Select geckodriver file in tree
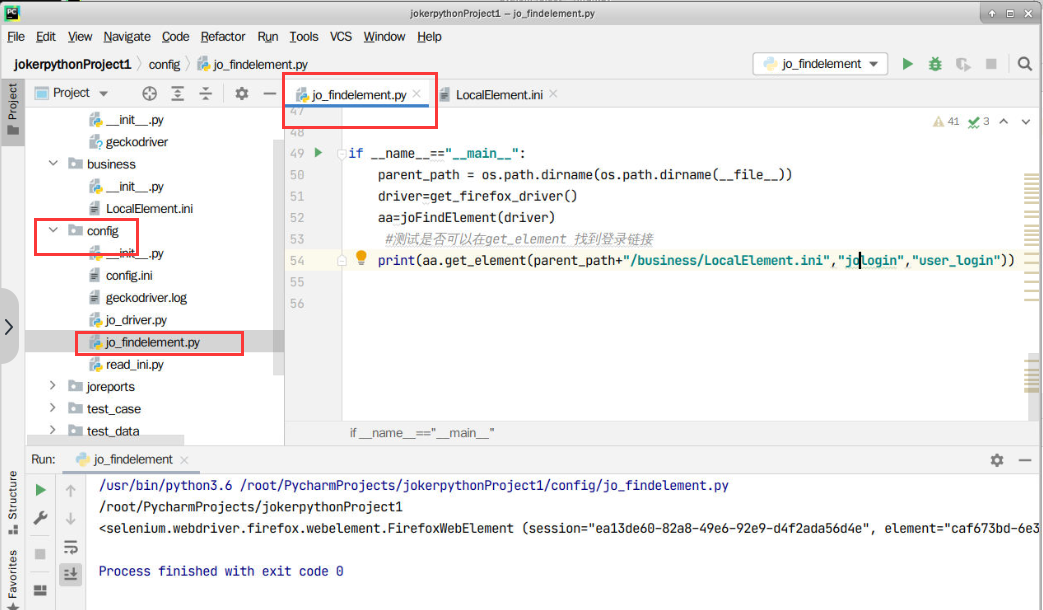This screenshot has width=1043, height=610. (x=136, y=142)
